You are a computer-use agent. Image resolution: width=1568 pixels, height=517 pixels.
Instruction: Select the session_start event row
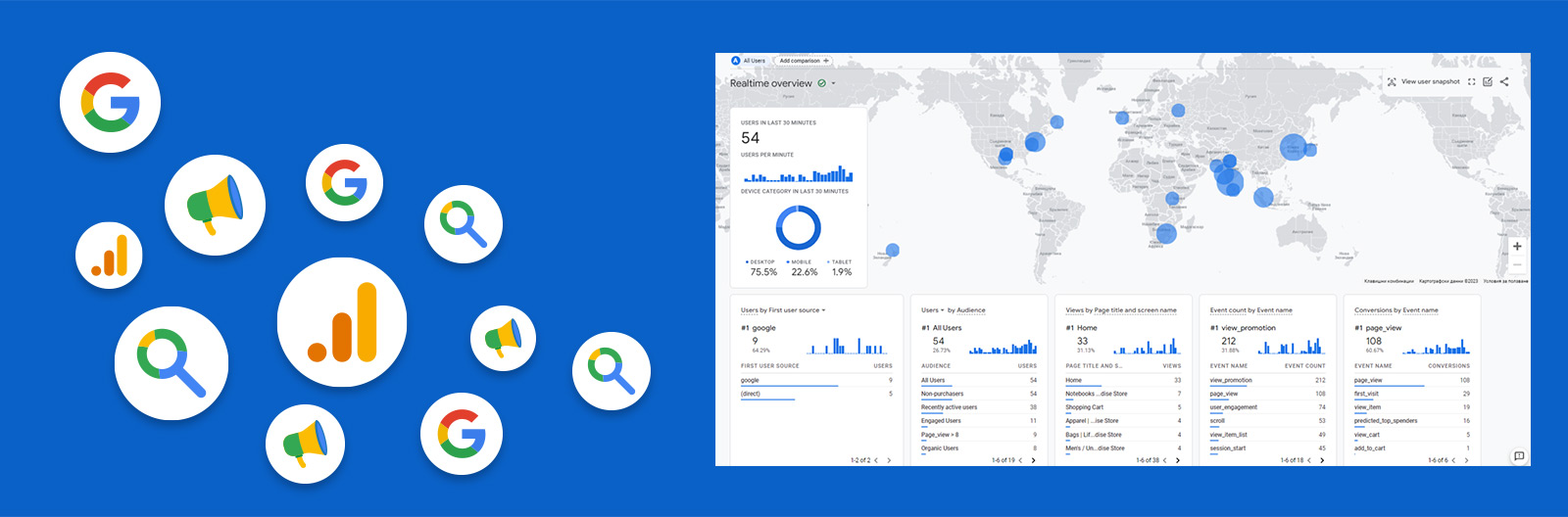1267,449
